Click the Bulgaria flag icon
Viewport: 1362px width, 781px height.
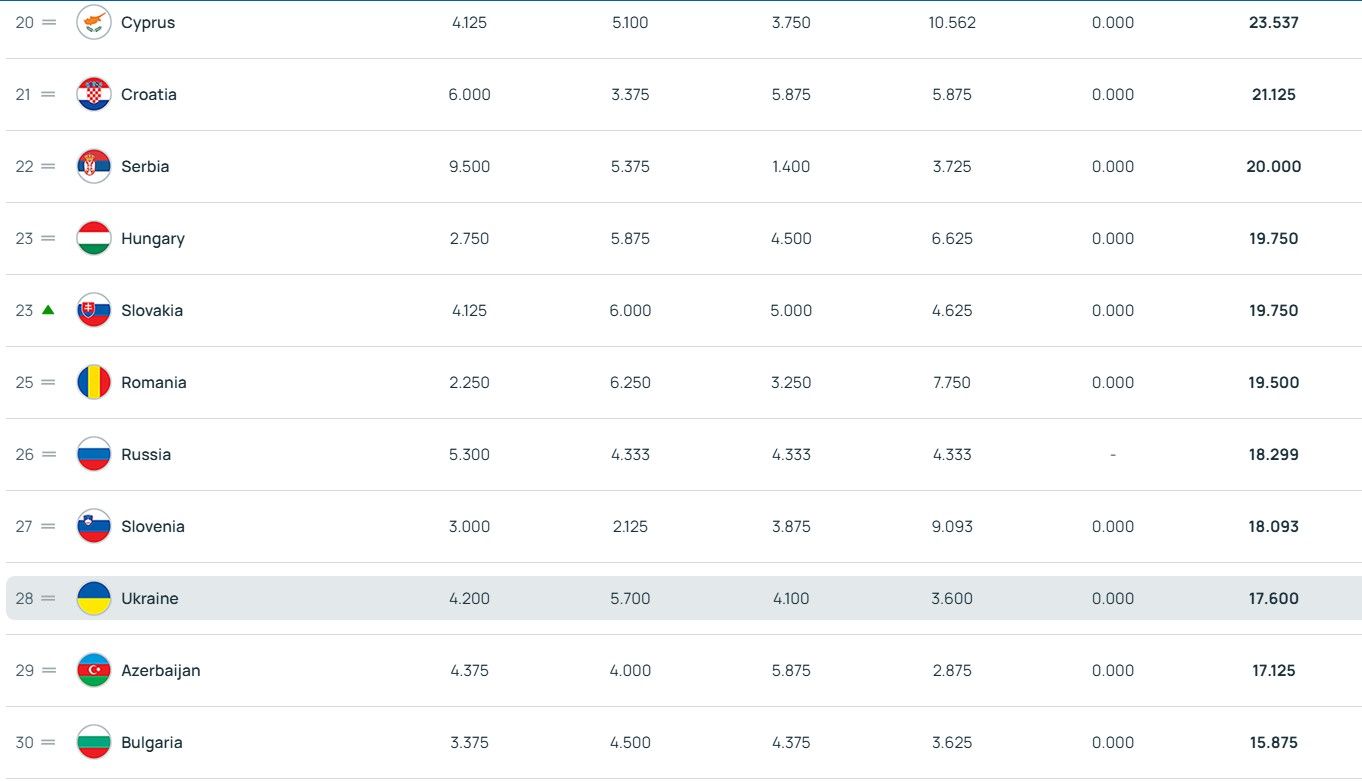94,742
